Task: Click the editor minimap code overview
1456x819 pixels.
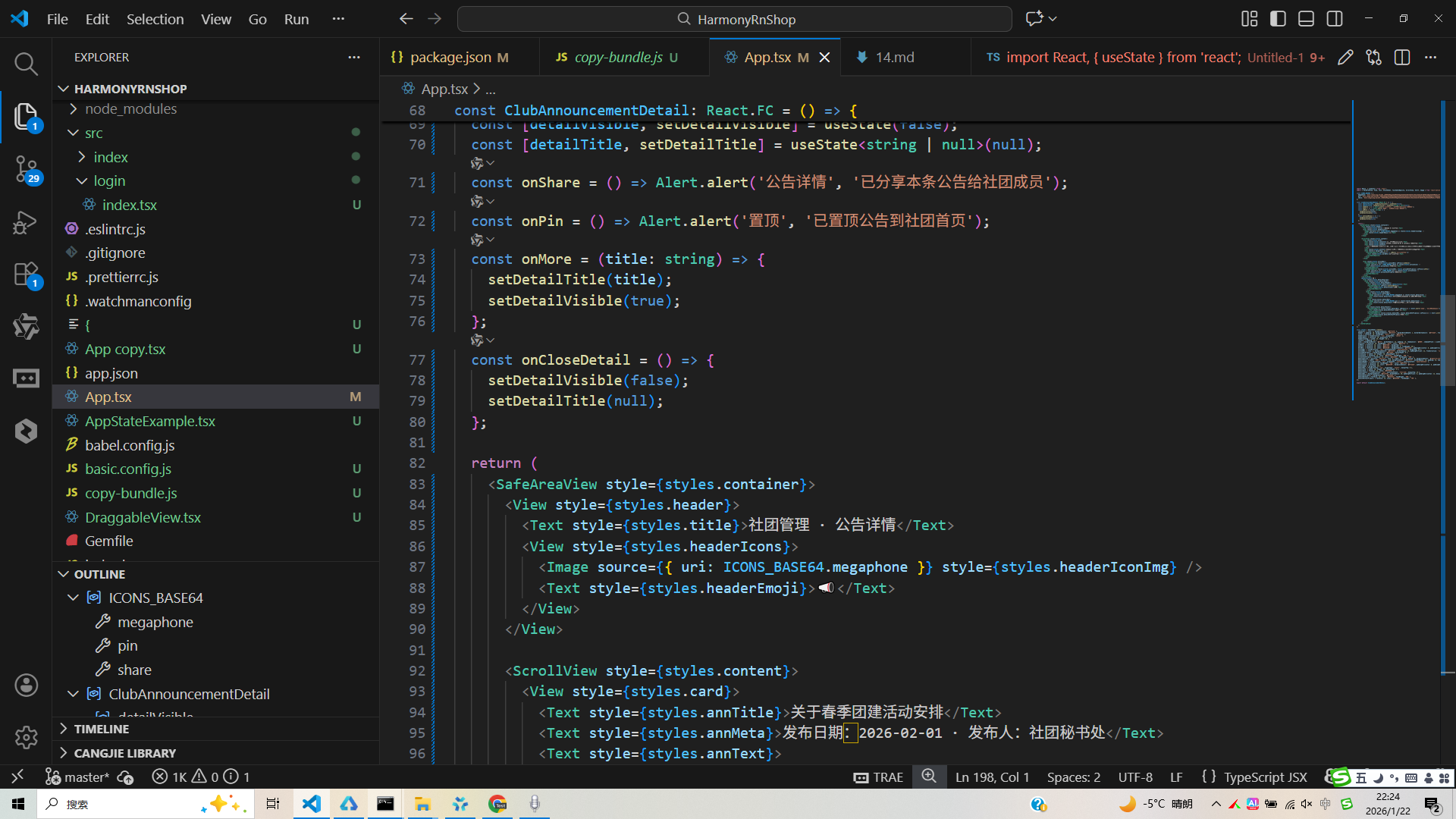Action: pos(1397,288)
